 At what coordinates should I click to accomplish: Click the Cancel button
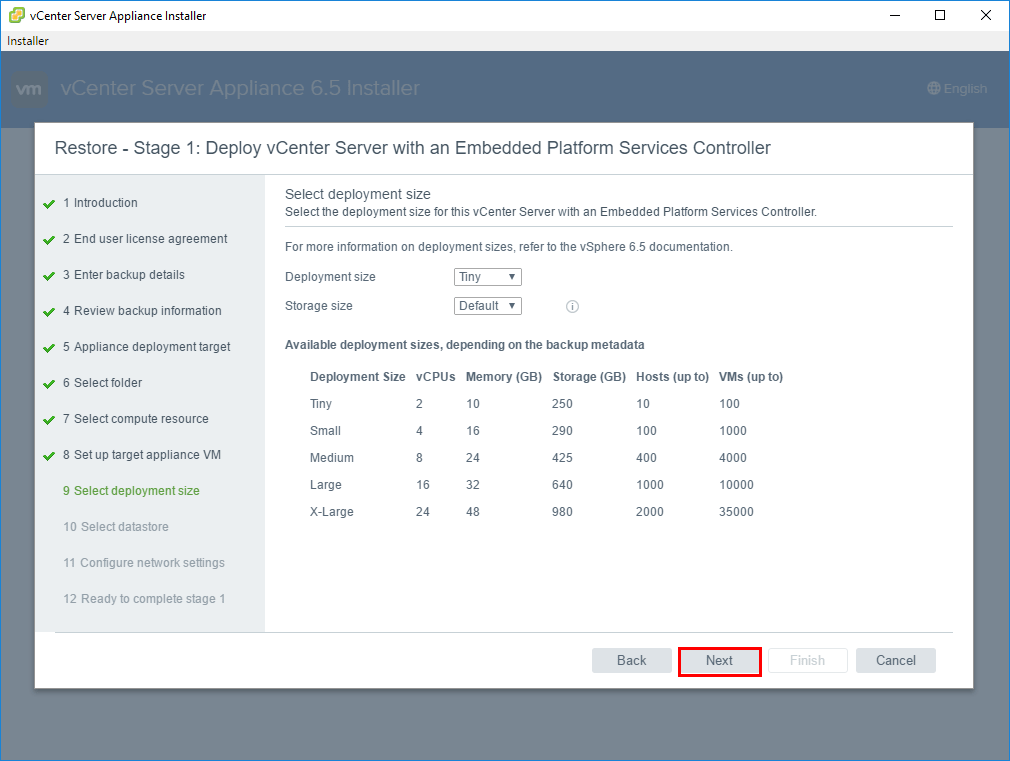tap(895, 661)
